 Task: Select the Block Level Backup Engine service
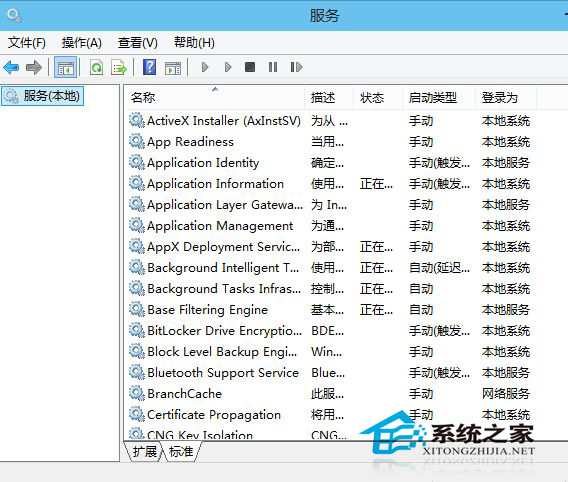330,352
